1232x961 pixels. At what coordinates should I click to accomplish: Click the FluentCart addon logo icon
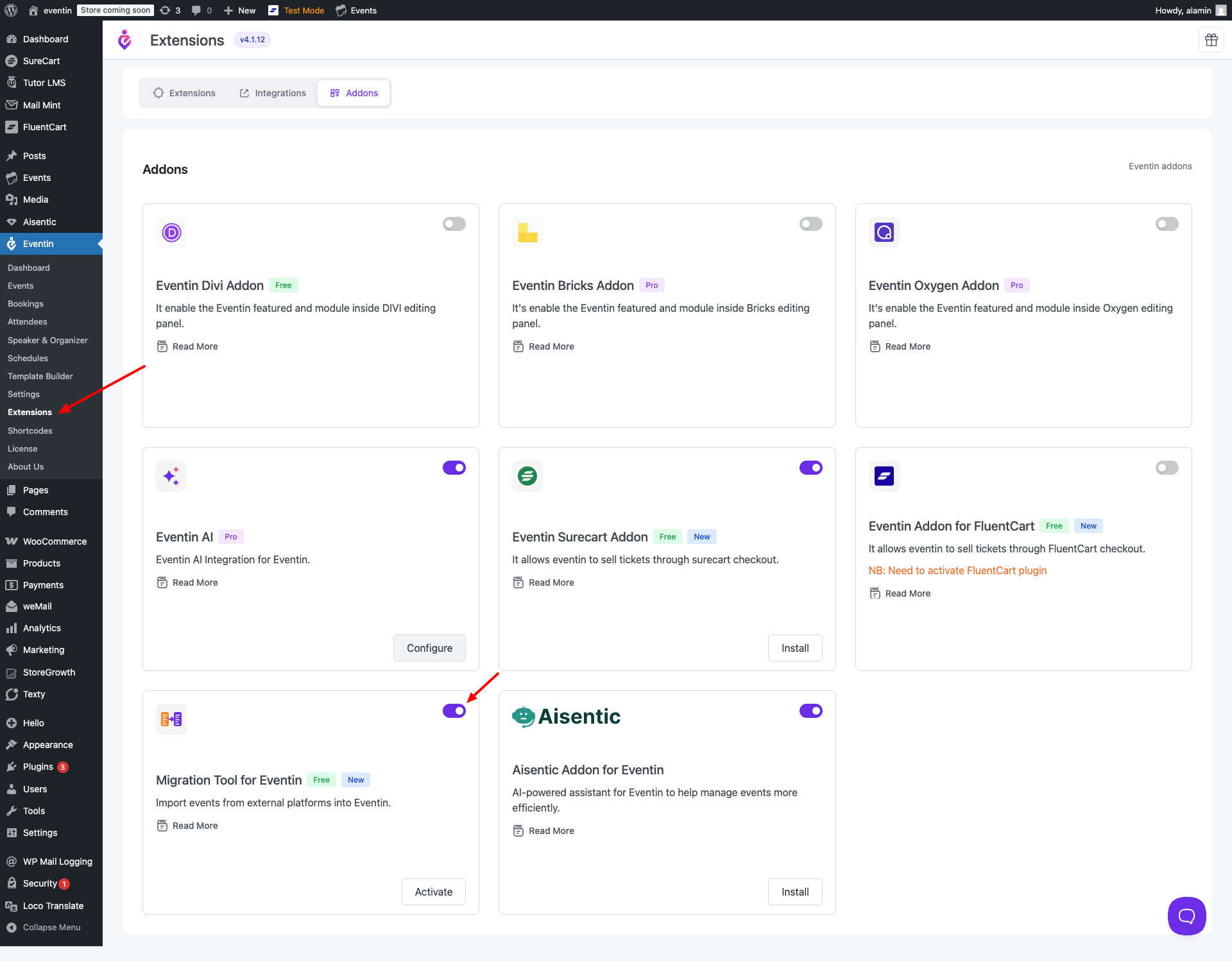tap(884, 476)
